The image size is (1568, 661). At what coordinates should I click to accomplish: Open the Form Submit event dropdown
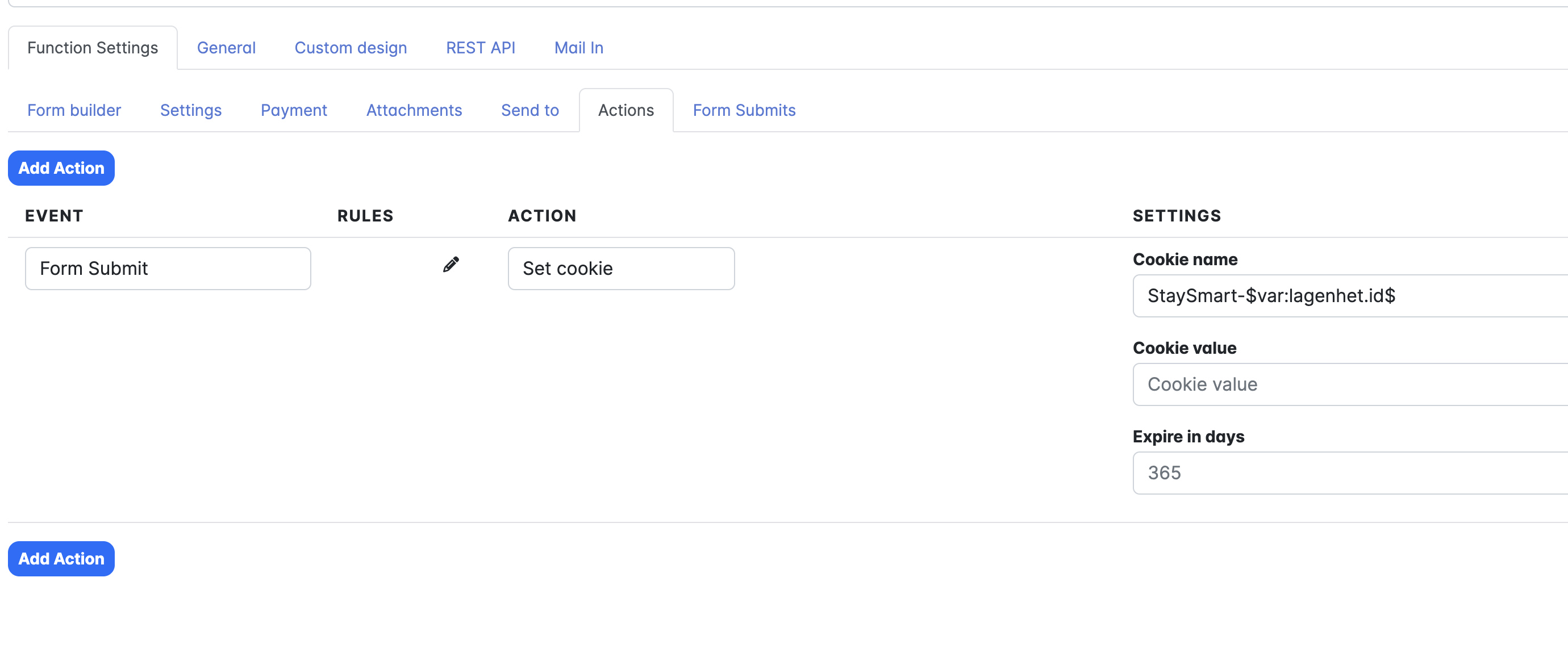point(168,269)
